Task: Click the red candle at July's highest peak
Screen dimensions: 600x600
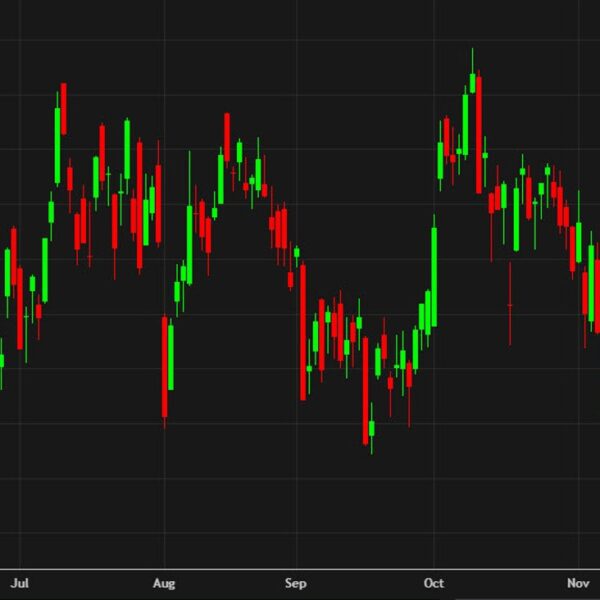Action: pyautogui.click(x=64, y=108)
